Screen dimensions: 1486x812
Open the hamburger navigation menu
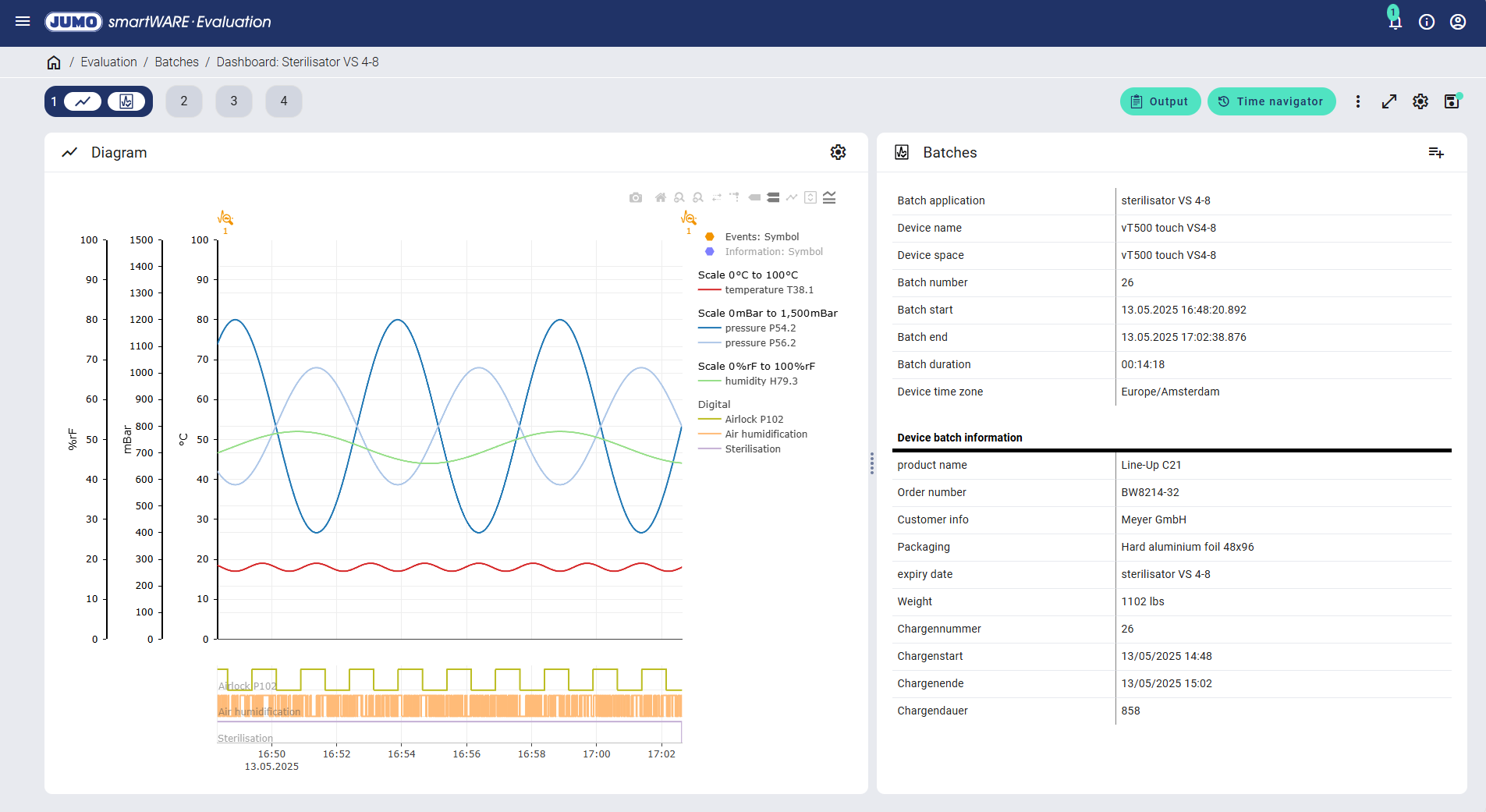click(23, 22)
